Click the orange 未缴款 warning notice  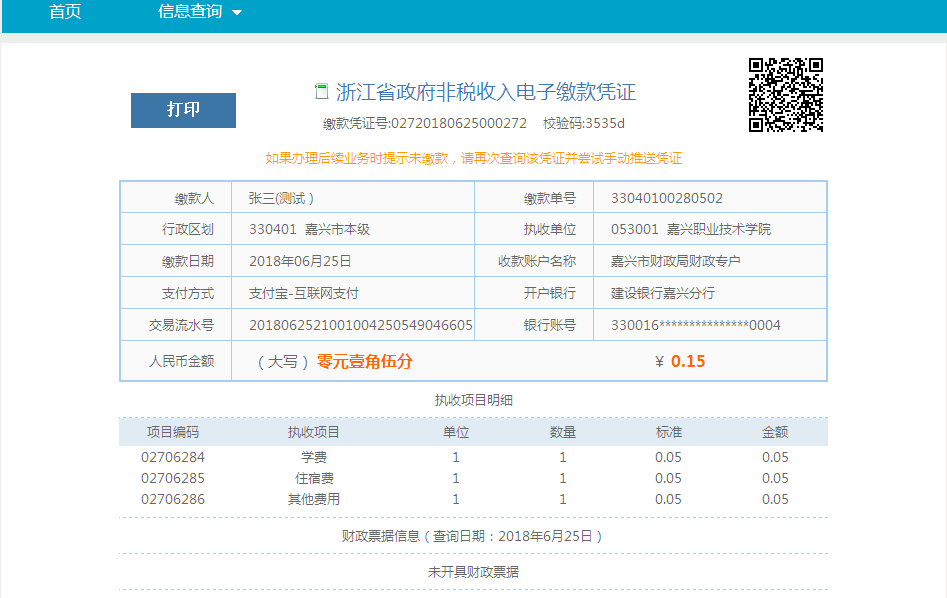click(473, 158)
